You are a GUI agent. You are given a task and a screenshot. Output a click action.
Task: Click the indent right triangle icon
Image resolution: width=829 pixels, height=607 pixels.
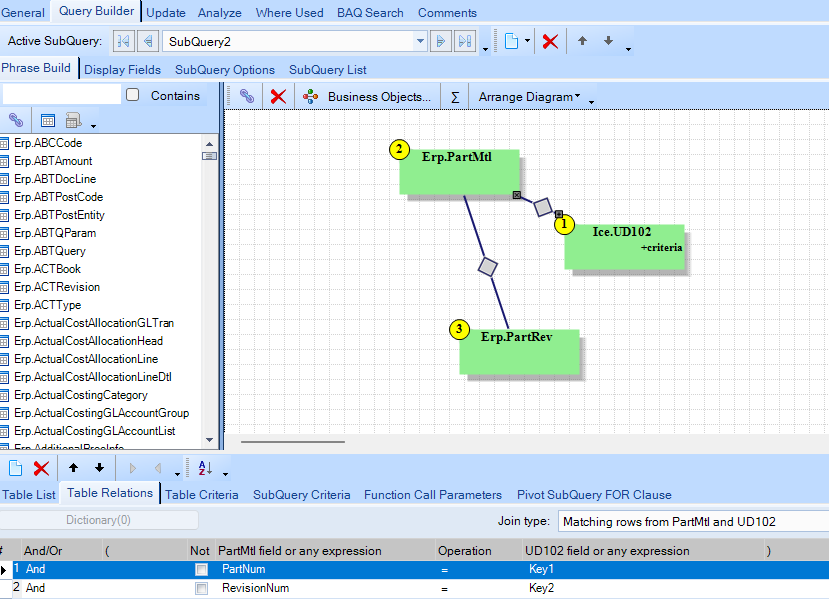[x=132, y=468]
